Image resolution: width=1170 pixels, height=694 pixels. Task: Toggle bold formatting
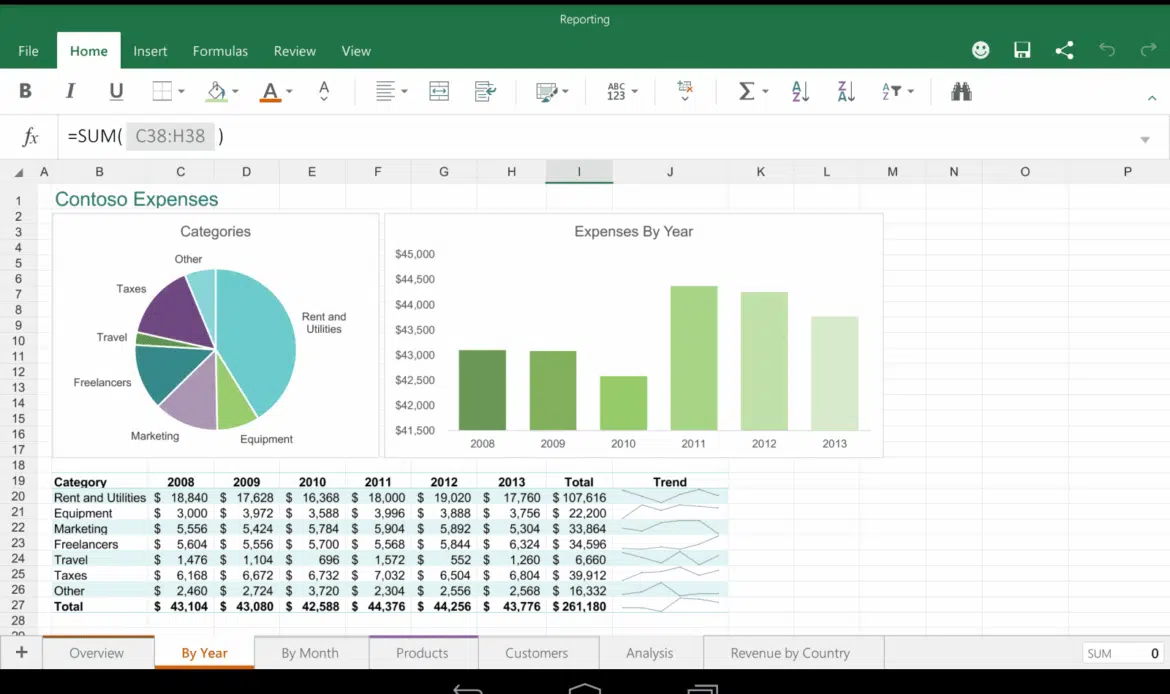coord(25,92)
